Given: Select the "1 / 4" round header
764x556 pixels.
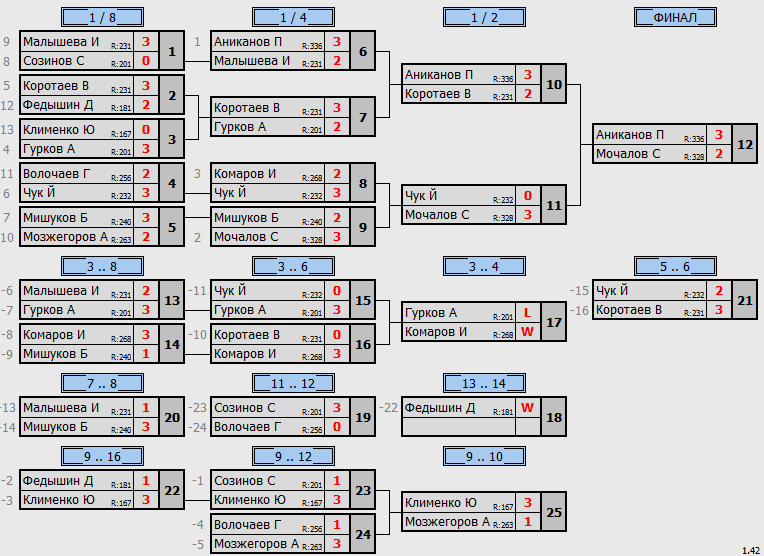Looking at the screenshot, I should 293,17.
